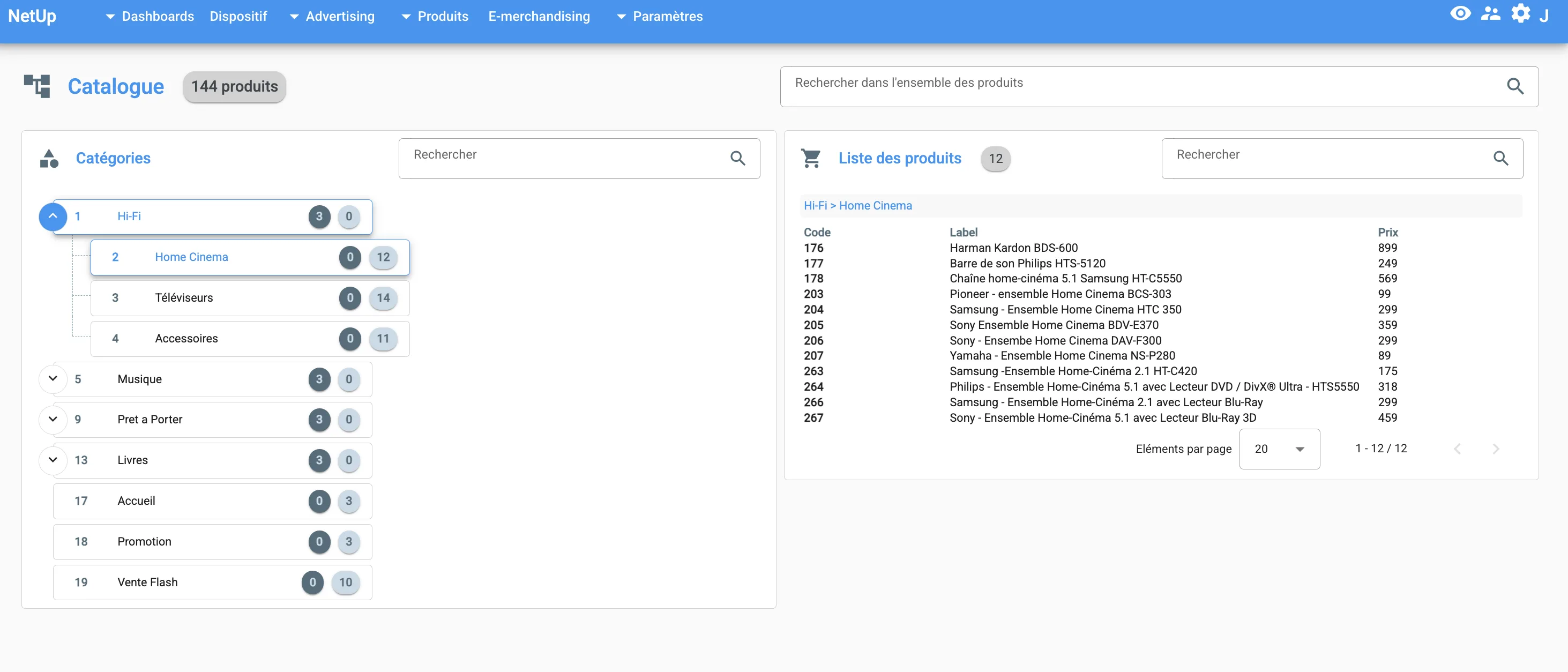Screen dimensions: 1568x672
Task: Select the Téléviseurs category
Action: tap(250, 298)
